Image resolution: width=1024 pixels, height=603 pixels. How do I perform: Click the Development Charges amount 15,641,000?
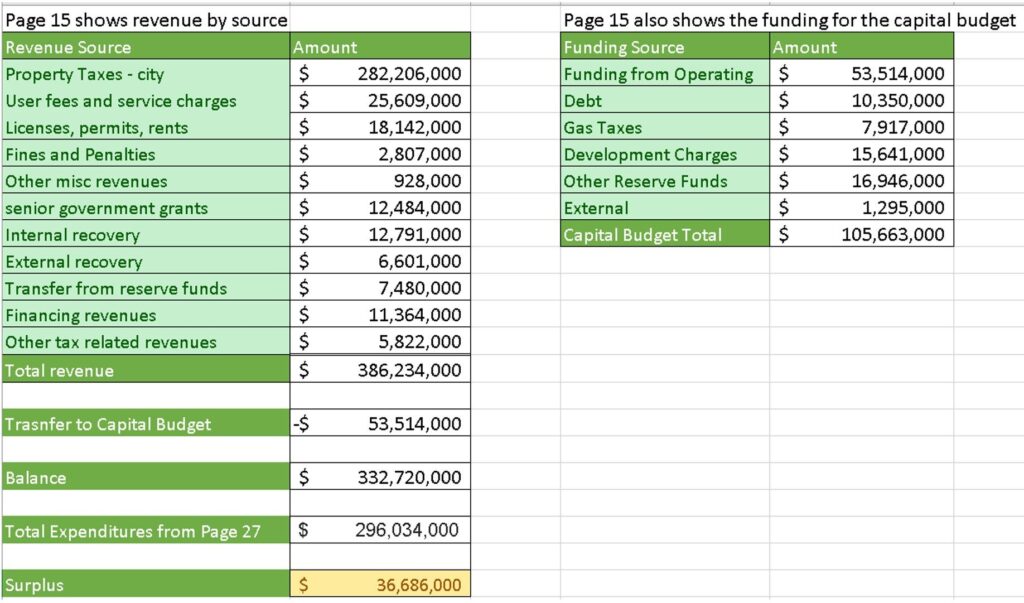[892, 154]
